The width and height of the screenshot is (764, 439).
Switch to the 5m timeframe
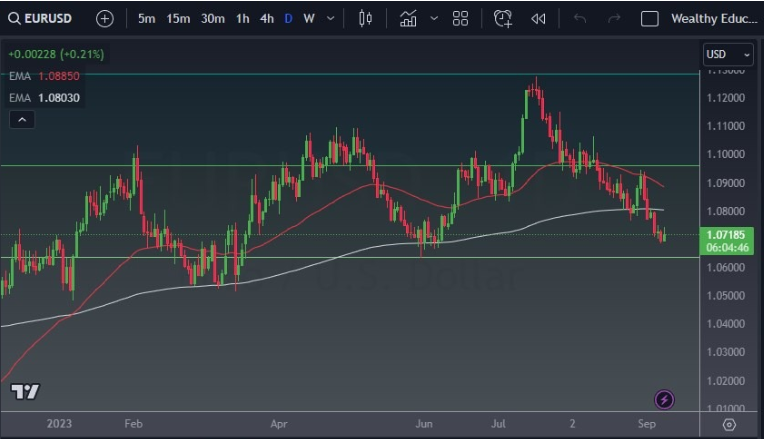(x=146, y=18)
